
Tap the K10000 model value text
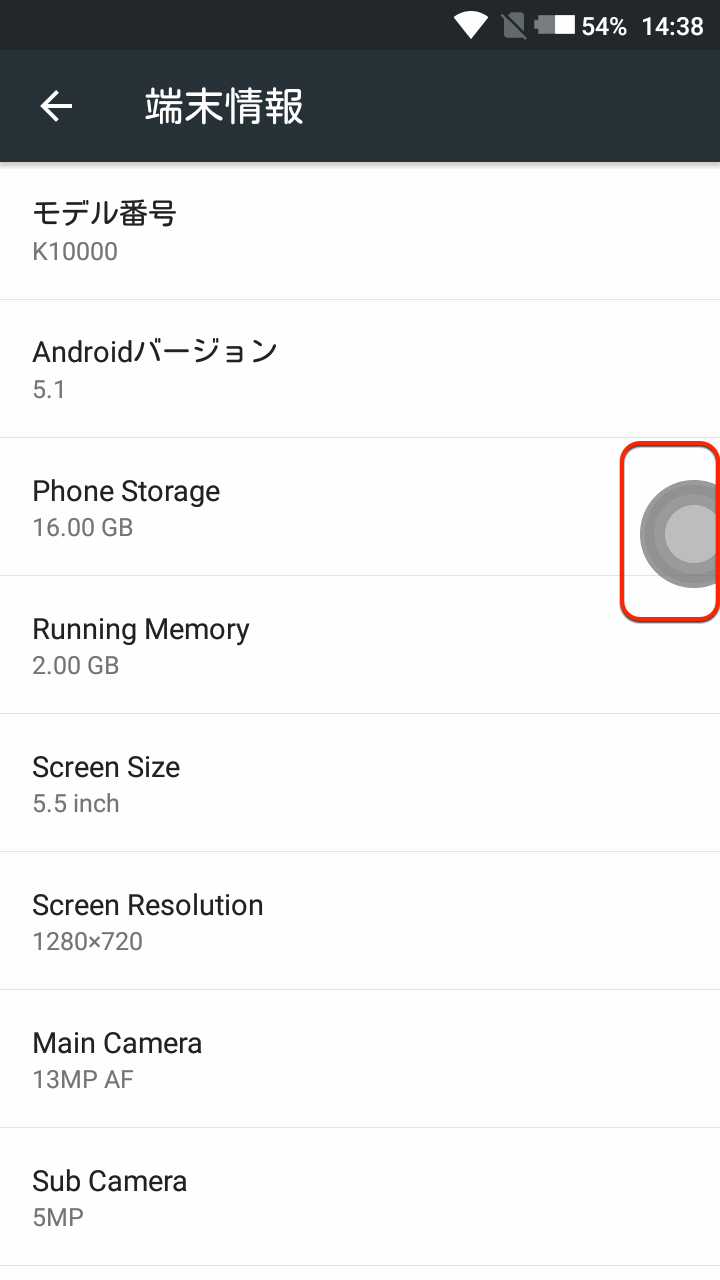[x=75, y=252]
